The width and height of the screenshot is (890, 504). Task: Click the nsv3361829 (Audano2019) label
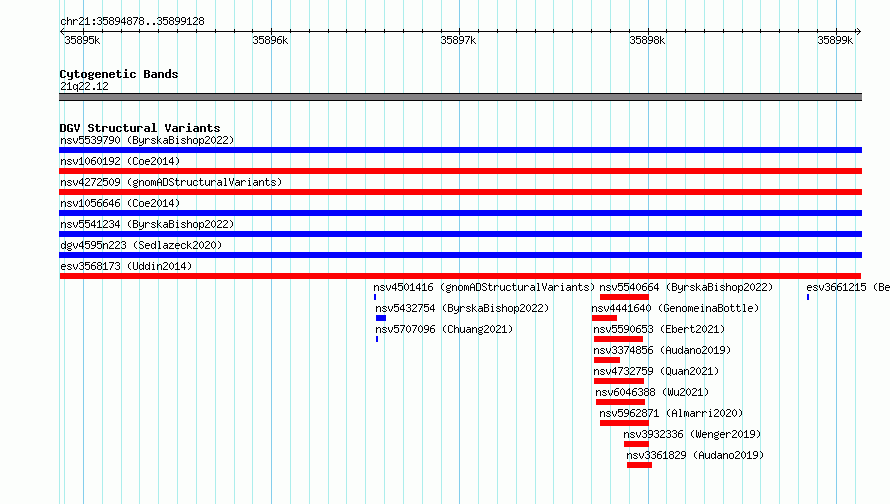point(695,455)
